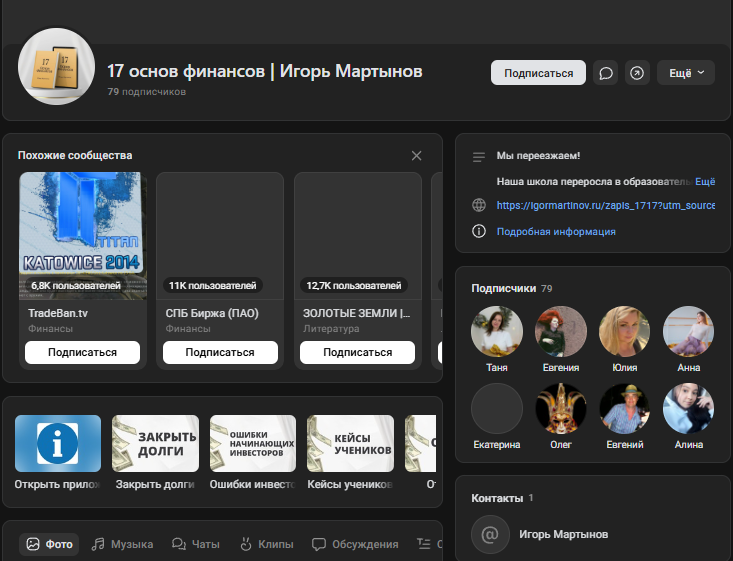Click the 11K пользователей badge
The width and height of the screenshot is (733, 561).
[213, 286]
